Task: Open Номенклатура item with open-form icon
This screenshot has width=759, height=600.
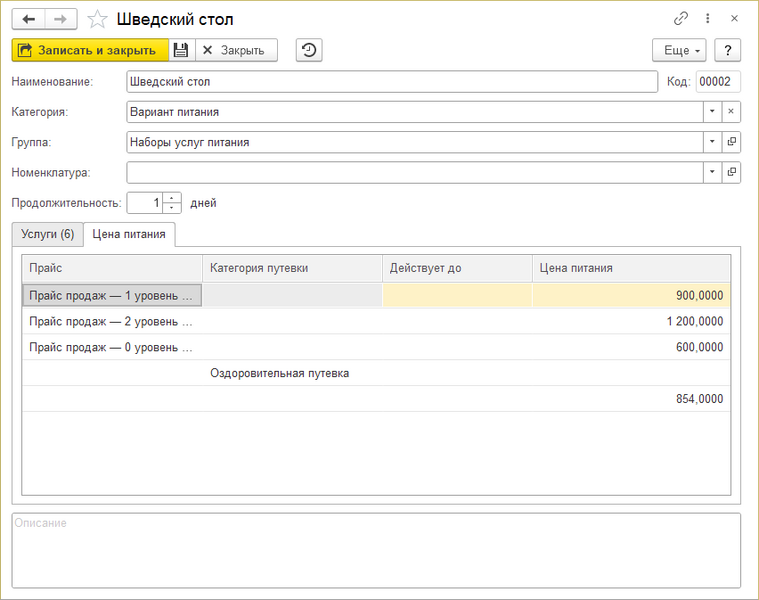Action: click(731, 172)
